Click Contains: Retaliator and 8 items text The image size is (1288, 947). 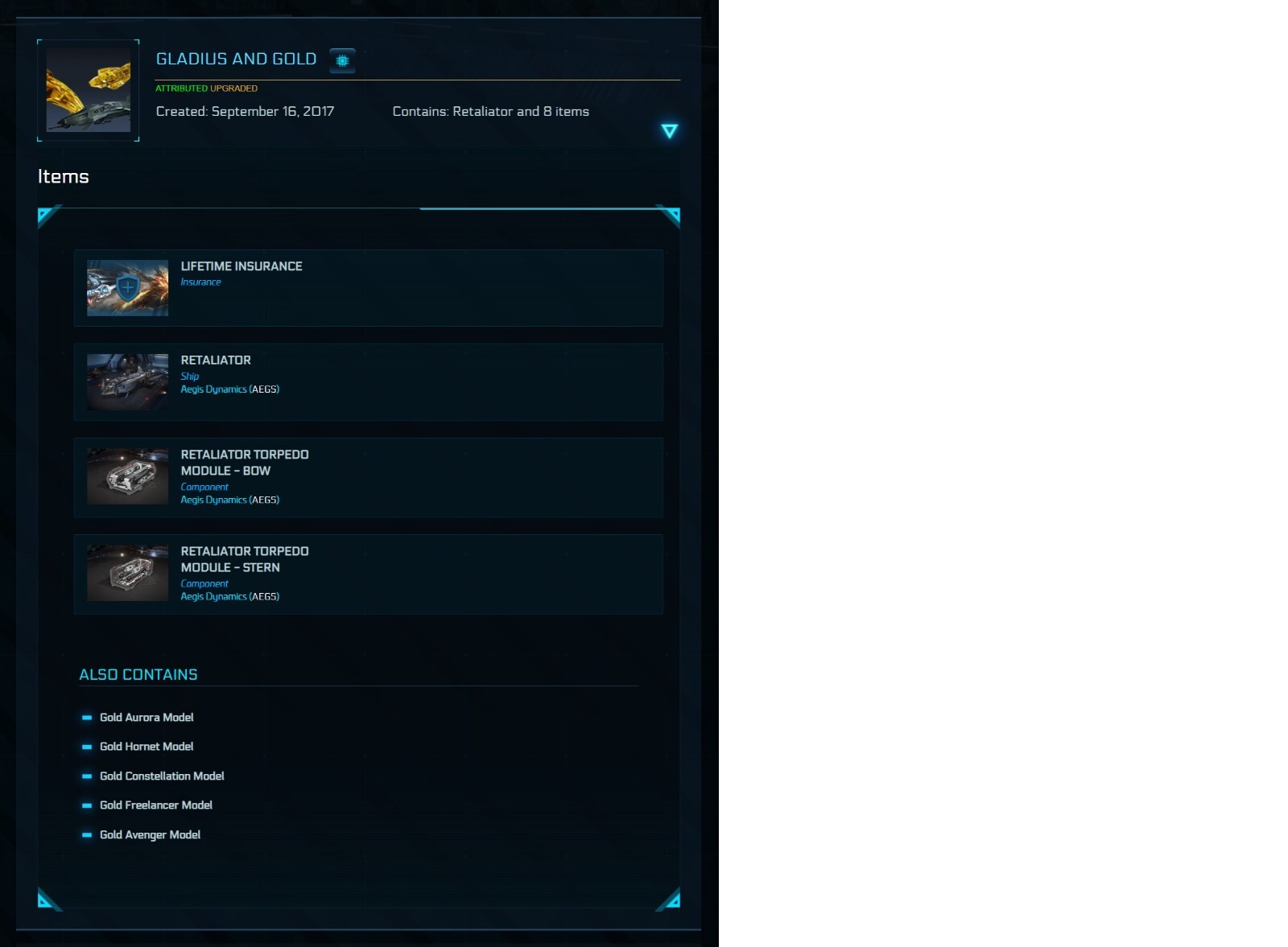point(490,111)
